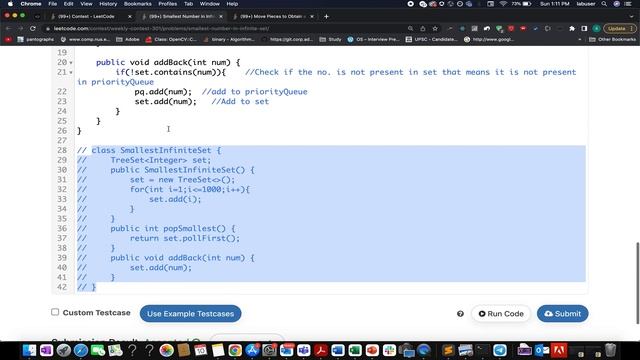
Task: Open the pantographs bookmark
Action: (x=36, y=40)
